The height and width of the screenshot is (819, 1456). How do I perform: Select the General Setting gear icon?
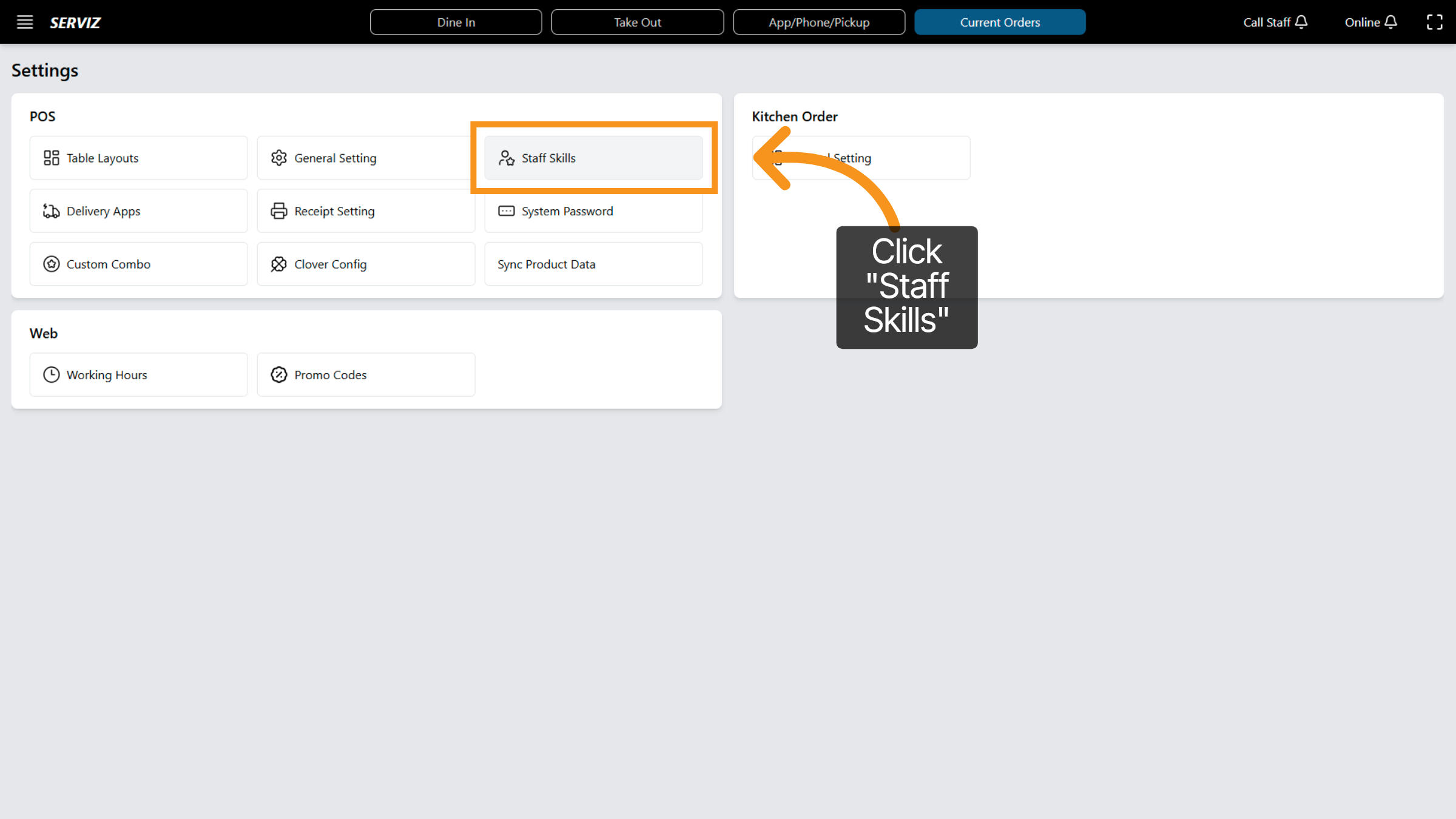click(279, 158)
